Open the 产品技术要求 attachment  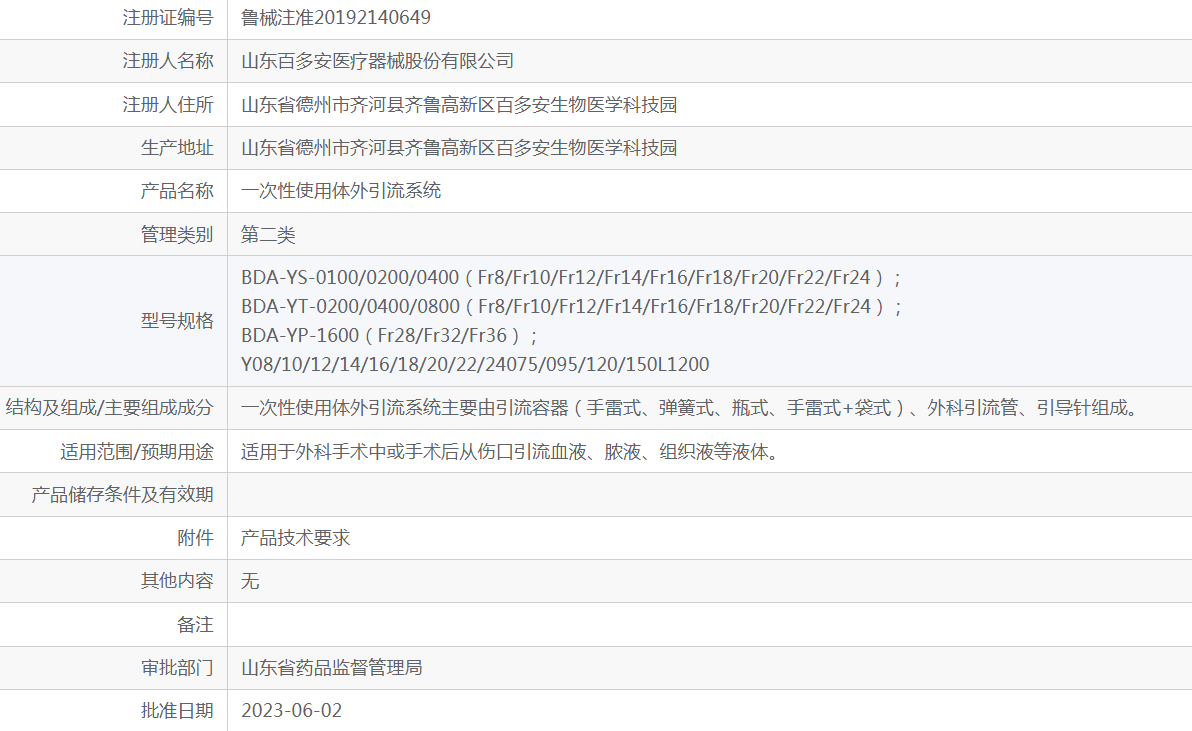coord(296,538)
